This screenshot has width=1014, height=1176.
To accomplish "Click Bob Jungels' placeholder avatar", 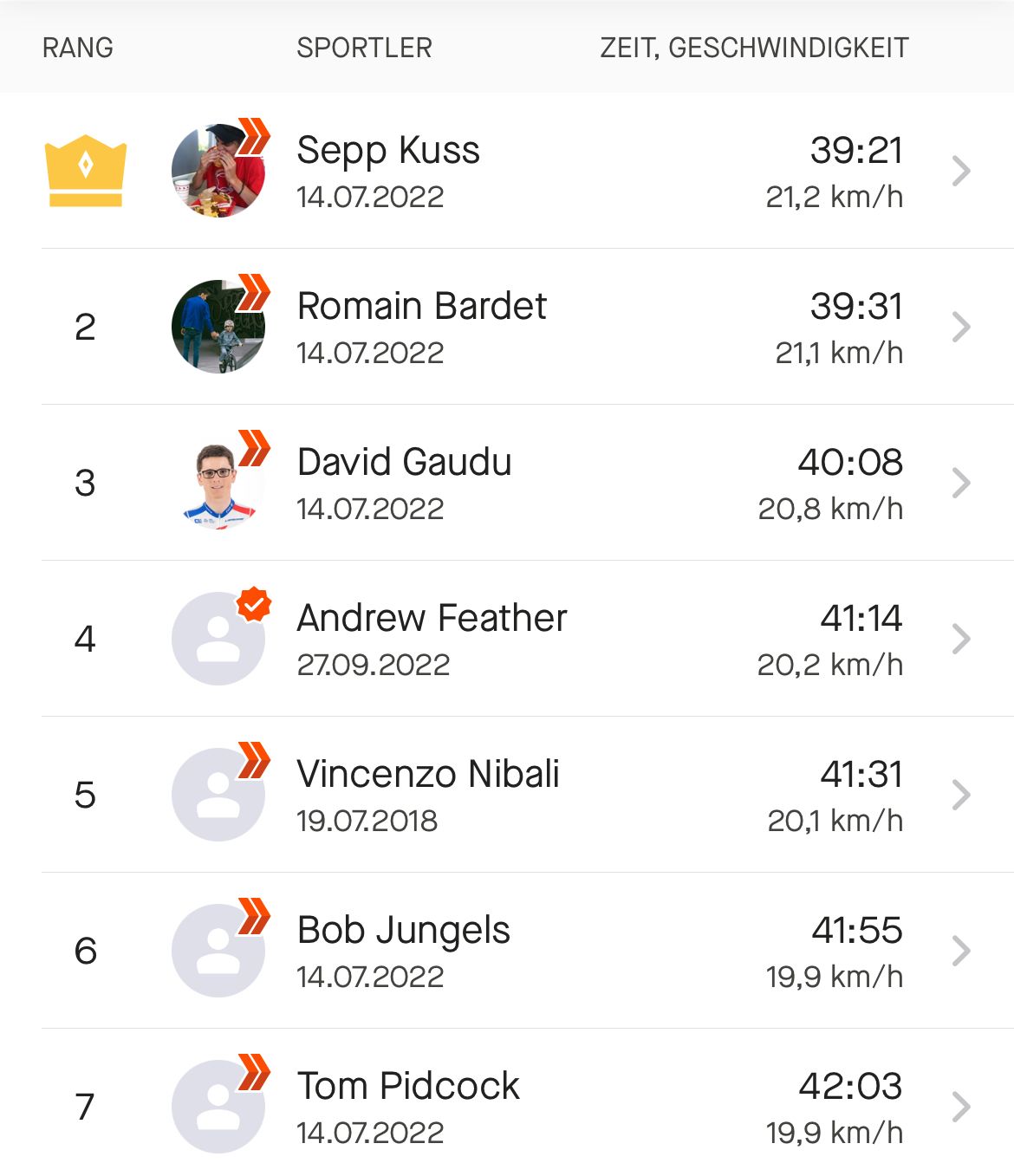I will [218, 951].
